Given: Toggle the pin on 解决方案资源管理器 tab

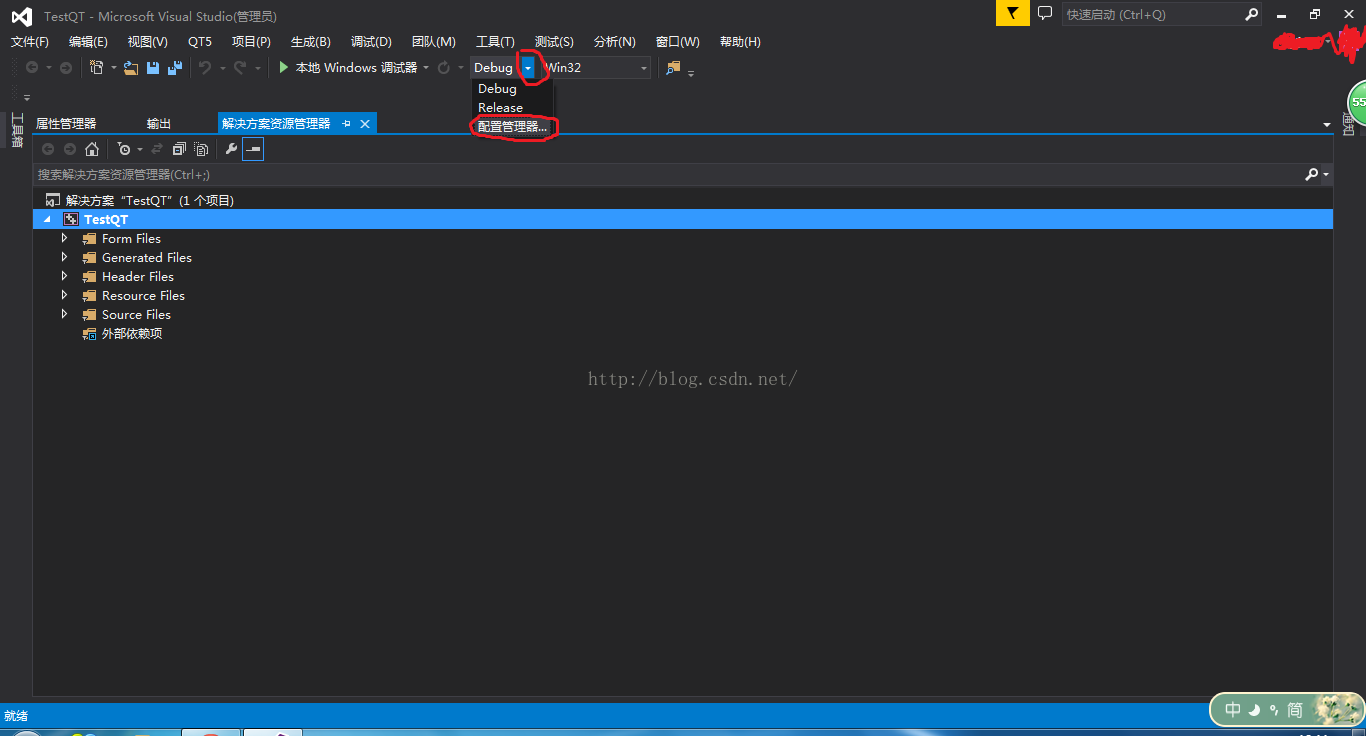Looking at the screenshot, I should 346,123.
